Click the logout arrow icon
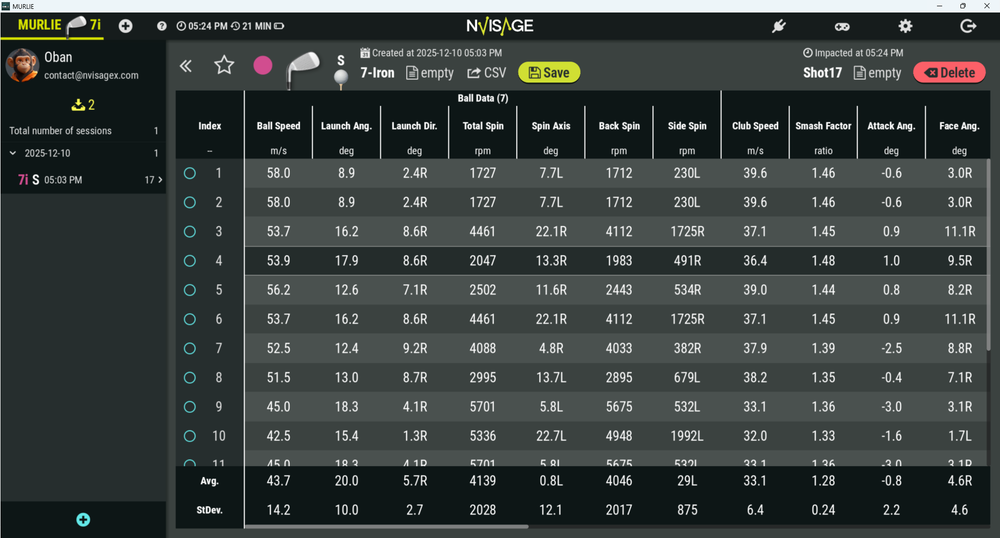The width and height of the screenshot is (1000, 538). pyautogui.click(x=968, y=26)
